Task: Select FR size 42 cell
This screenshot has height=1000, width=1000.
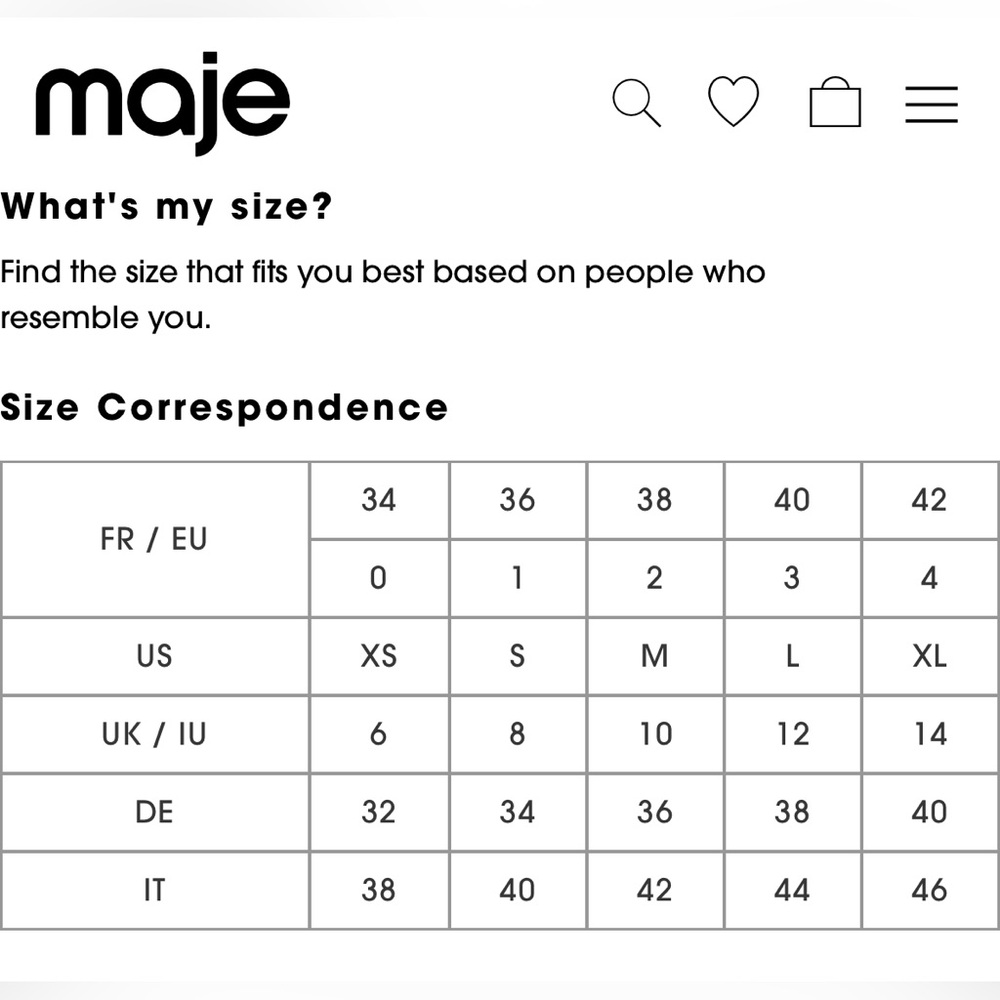Action: pos(929,500)
